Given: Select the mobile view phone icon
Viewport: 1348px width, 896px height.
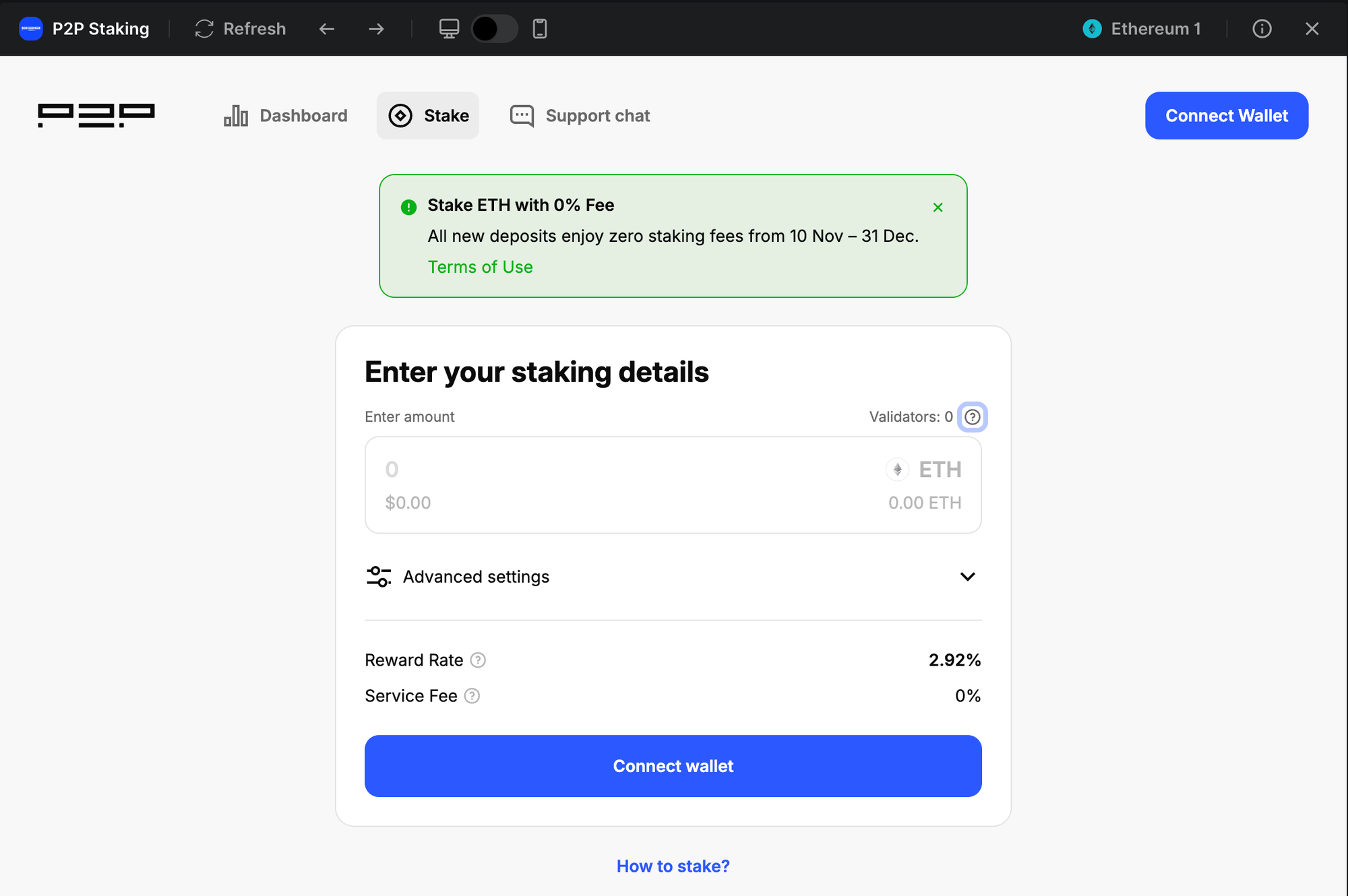Looking at the screenshot, I should click(540, 29).
